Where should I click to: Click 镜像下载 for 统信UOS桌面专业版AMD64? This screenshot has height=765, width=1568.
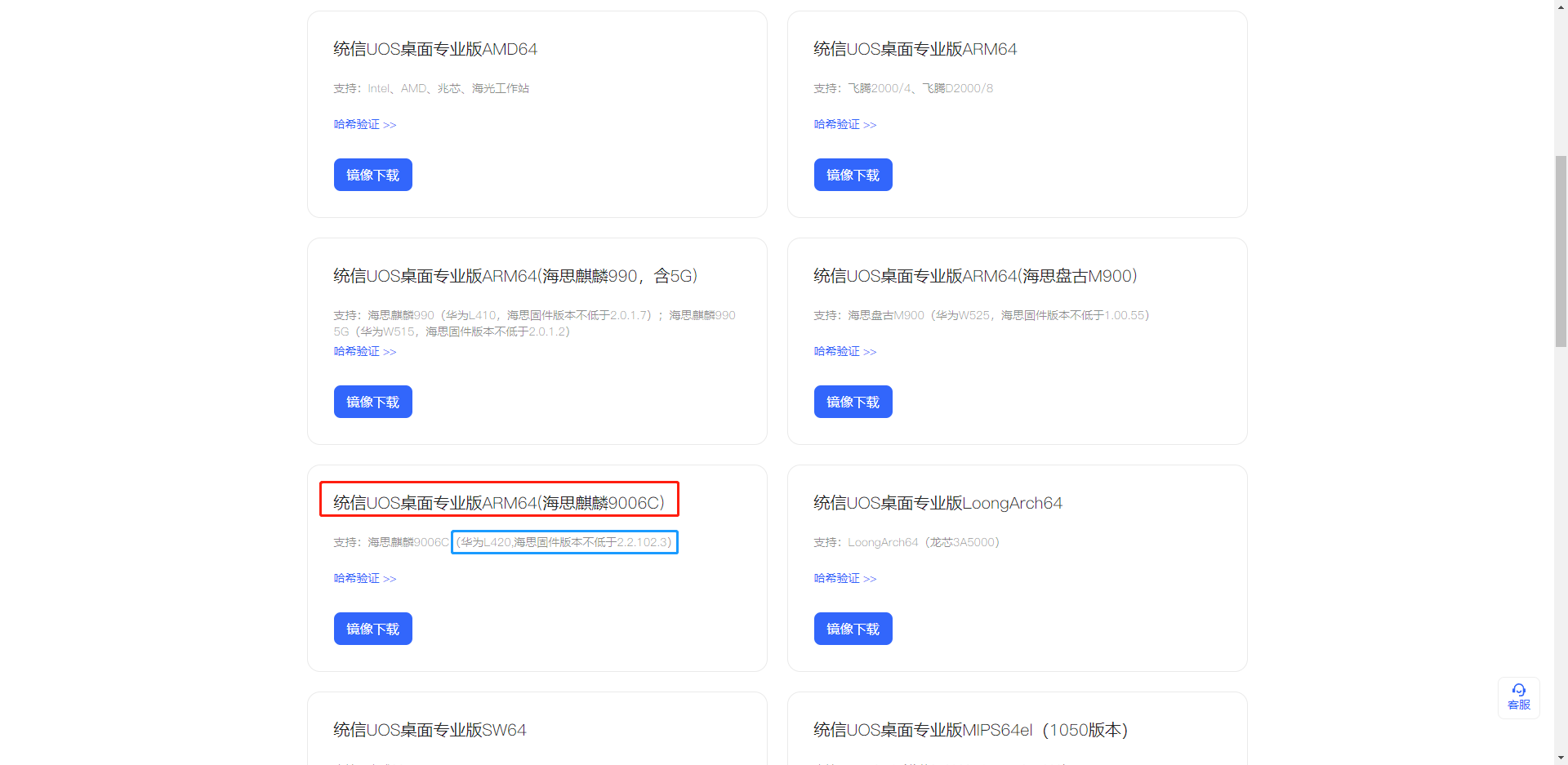click(372, 175)
